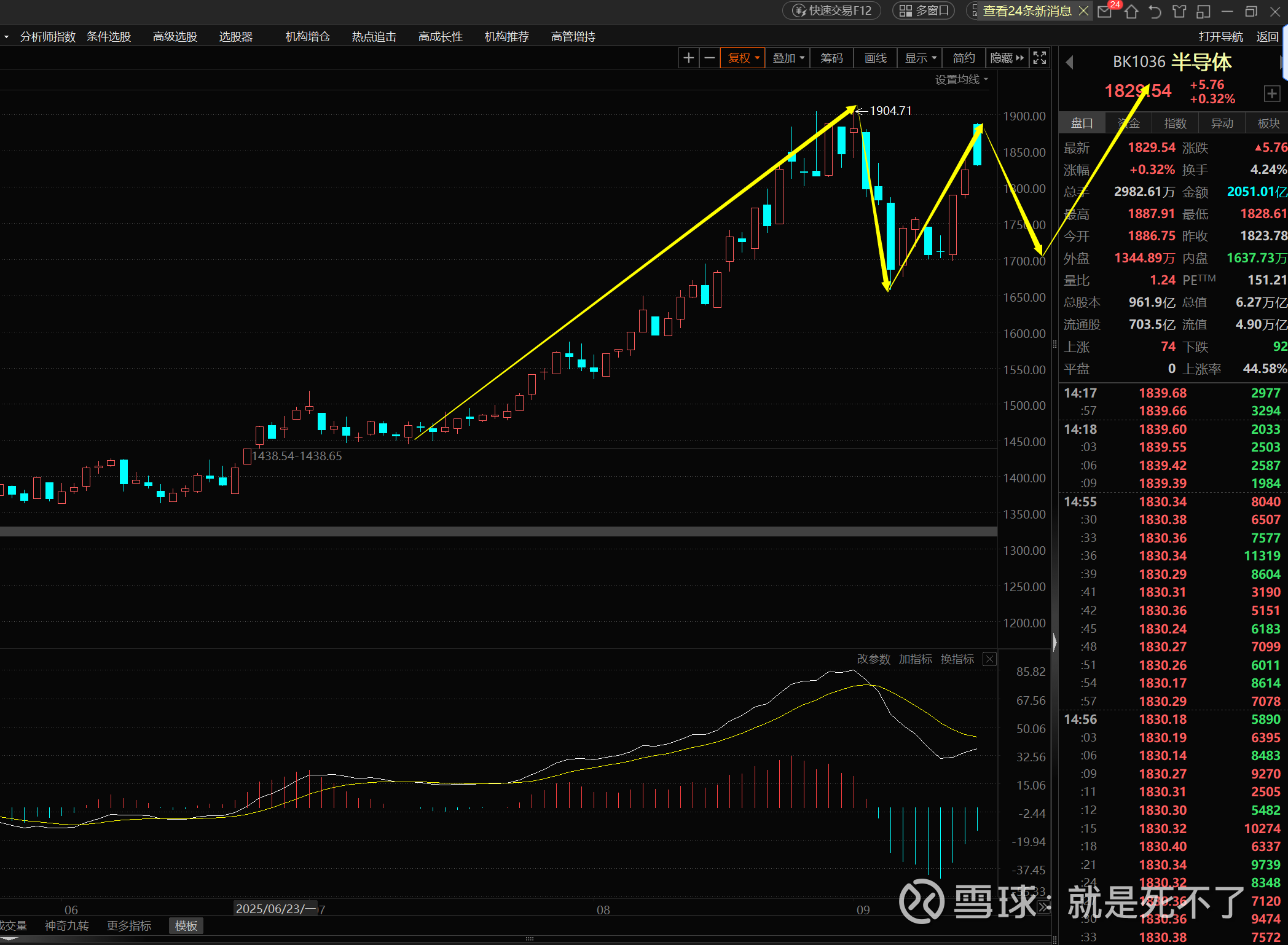Viewport: 1288px width, 945px height.
Task: Go to previous sector arrow
Action: [x=1069, y=62]
